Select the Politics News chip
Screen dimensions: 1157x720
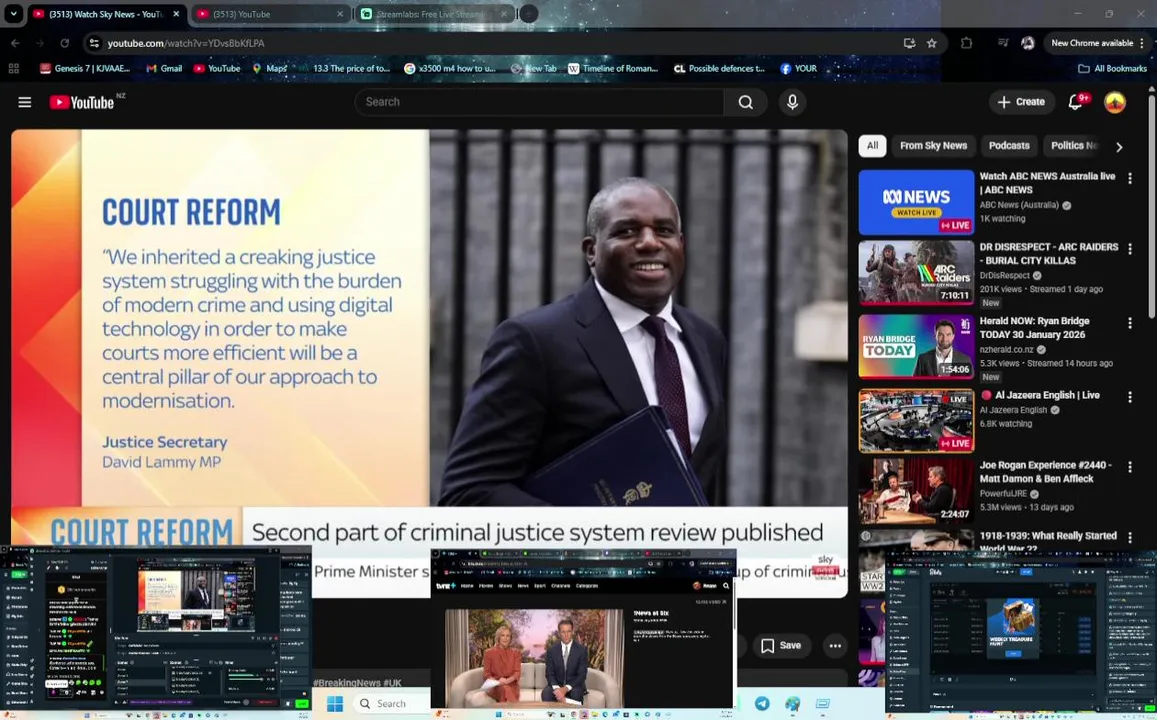click(1074, 145)
